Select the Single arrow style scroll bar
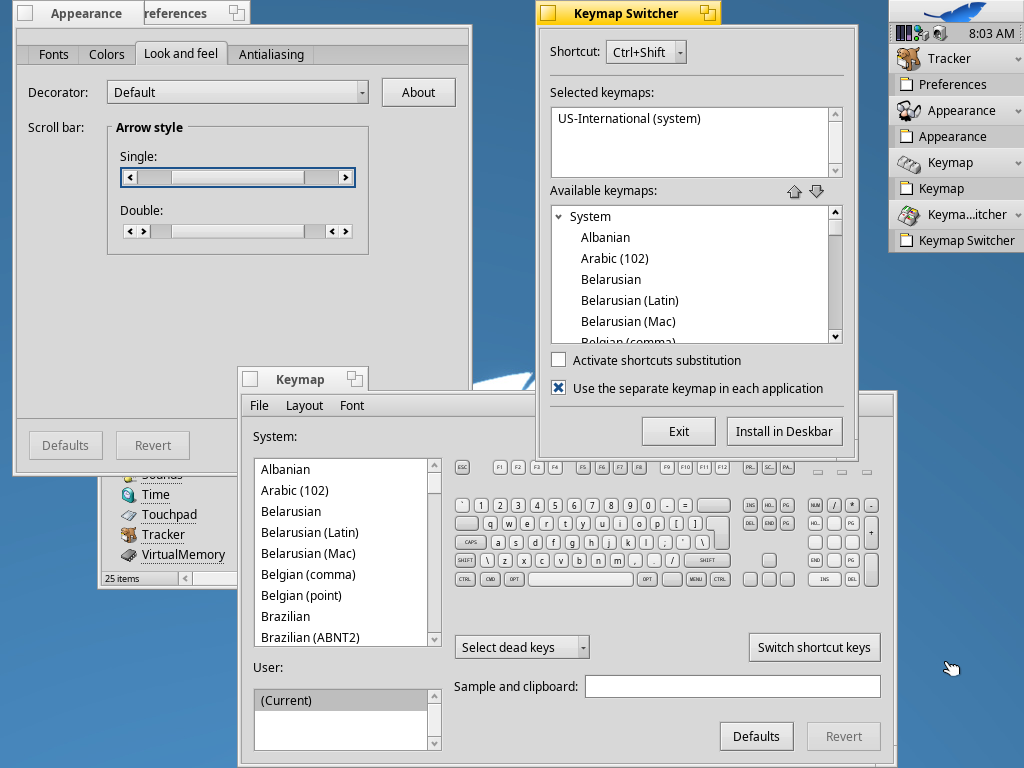The height and width of the screenshot is (768, 1024). coord(238,178)
